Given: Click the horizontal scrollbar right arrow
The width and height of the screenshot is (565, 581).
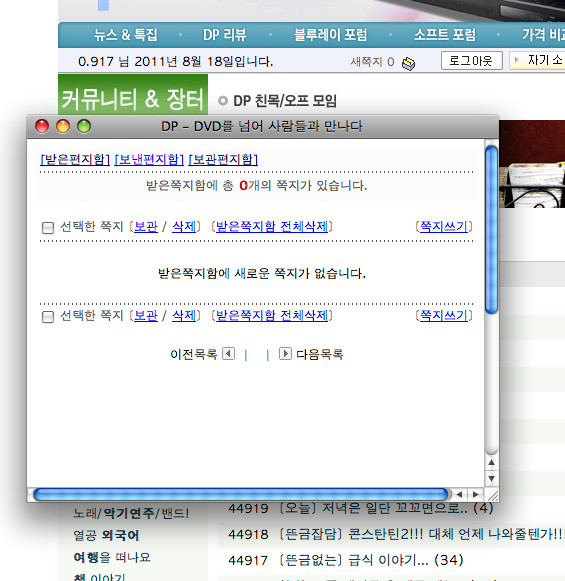Looking at the screenshot, I should tap(476, 494).
